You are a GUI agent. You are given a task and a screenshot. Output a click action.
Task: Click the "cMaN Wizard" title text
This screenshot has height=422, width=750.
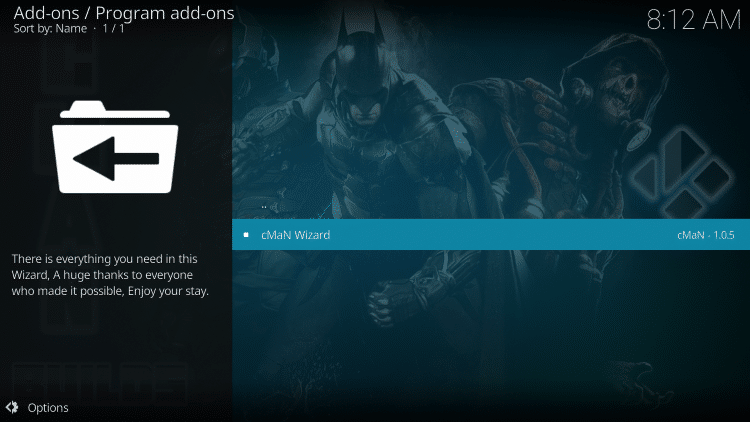pos(295,235)
